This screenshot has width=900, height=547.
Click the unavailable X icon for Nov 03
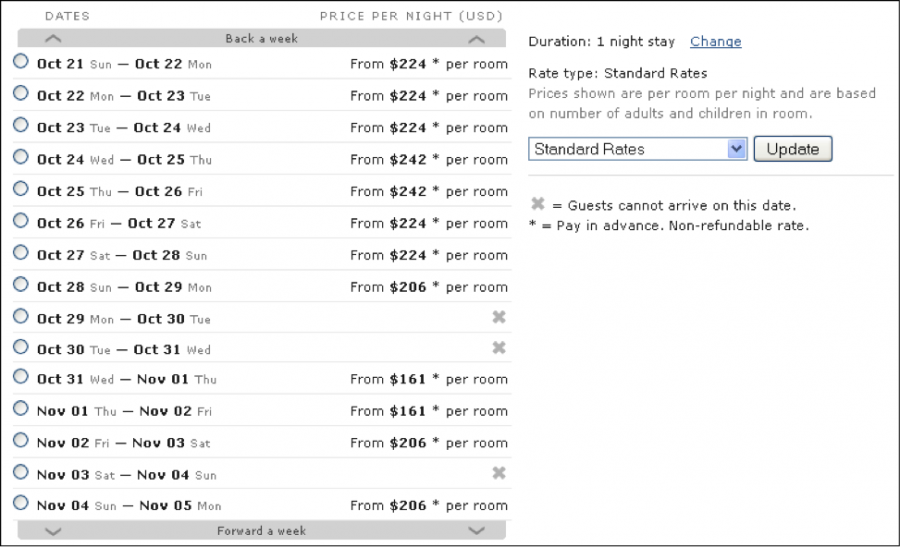pyautogui.click(x=499, y=473)
